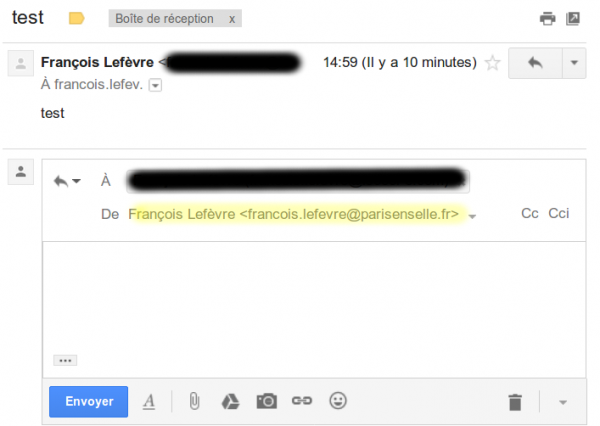The image size is (600, 426).
Task: Insert a link with chain icon
Action: click(302, 401)
